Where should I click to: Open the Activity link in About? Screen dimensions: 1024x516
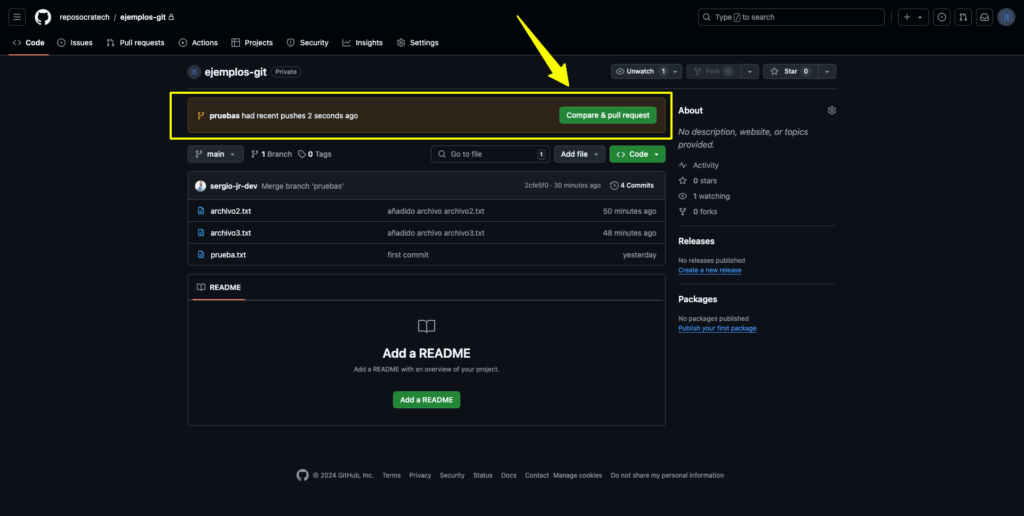click(x=699, y=165)
